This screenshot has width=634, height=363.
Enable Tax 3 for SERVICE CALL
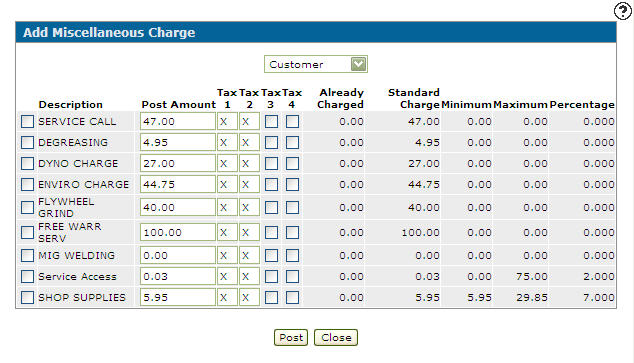(x=271, y=121)
